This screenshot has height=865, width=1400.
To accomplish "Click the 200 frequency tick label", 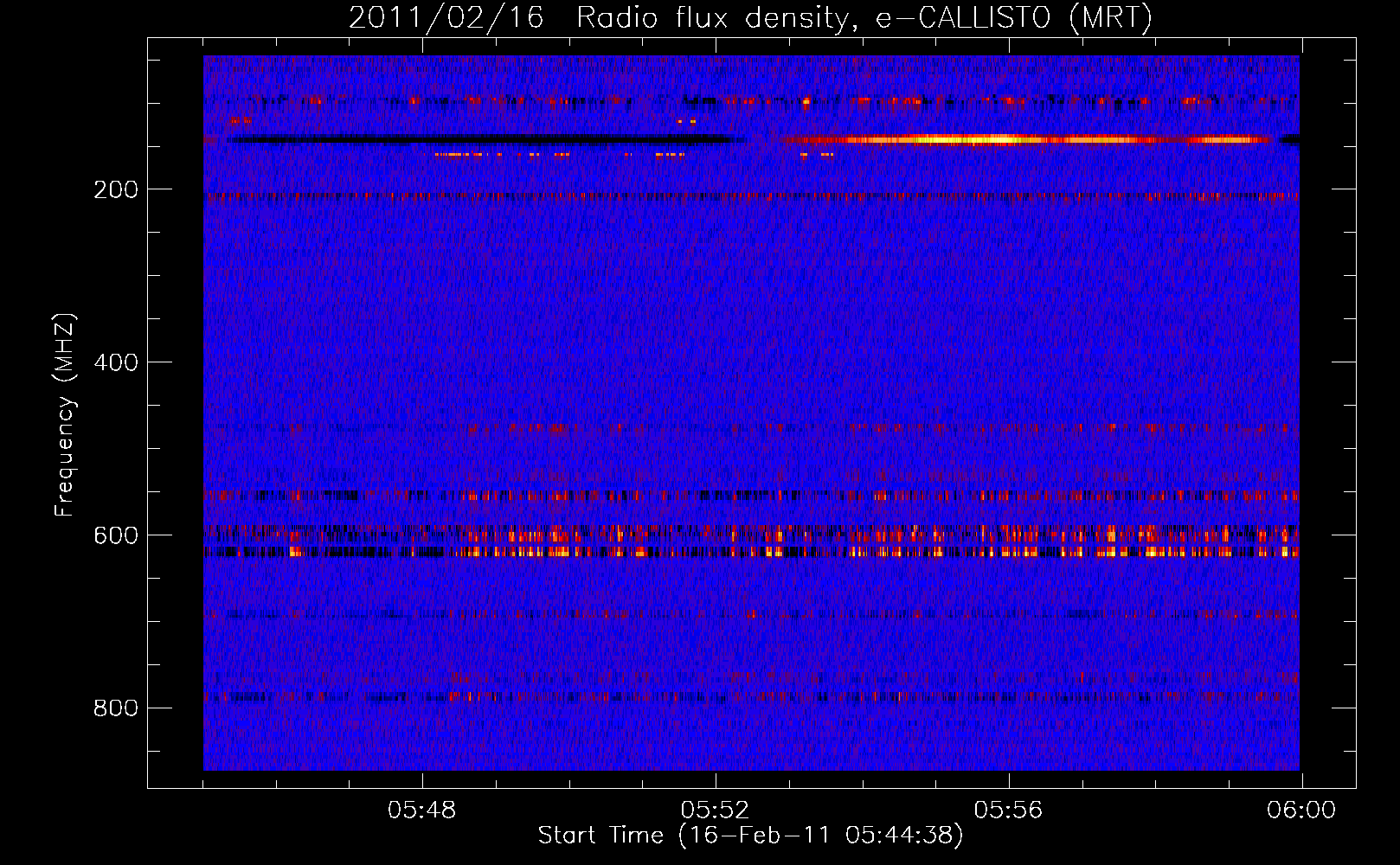I will tap(116, 189).
